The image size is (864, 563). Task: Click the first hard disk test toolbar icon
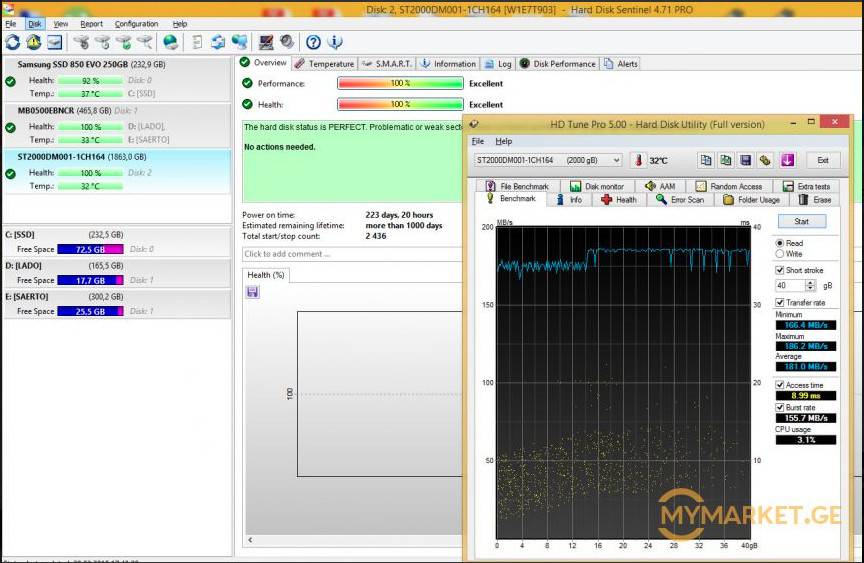click(x=82, y=42)
